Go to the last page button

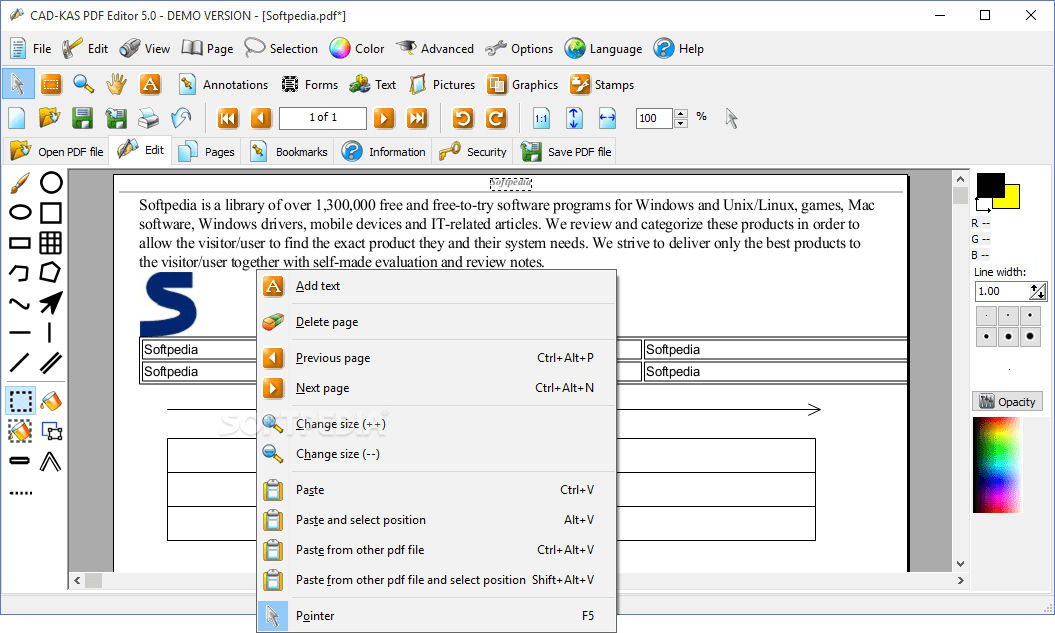pos(417,118)
